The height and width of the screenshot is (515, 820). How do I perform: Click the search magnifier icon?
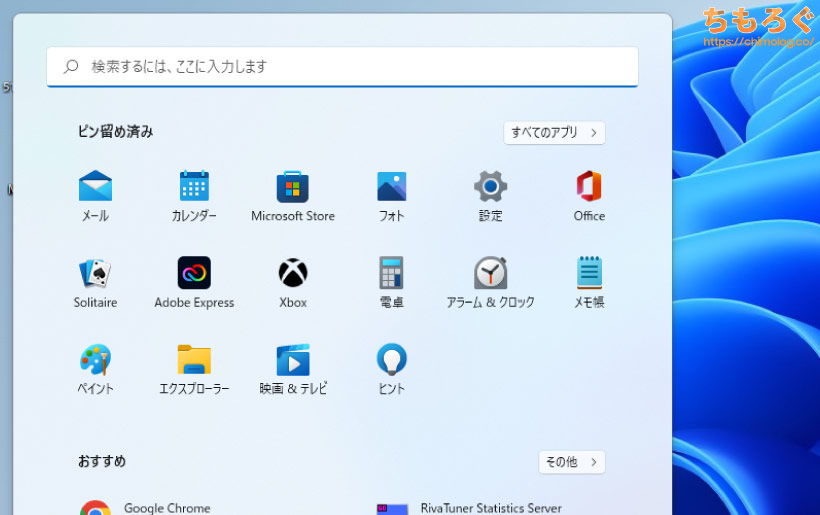click(71, 66)
